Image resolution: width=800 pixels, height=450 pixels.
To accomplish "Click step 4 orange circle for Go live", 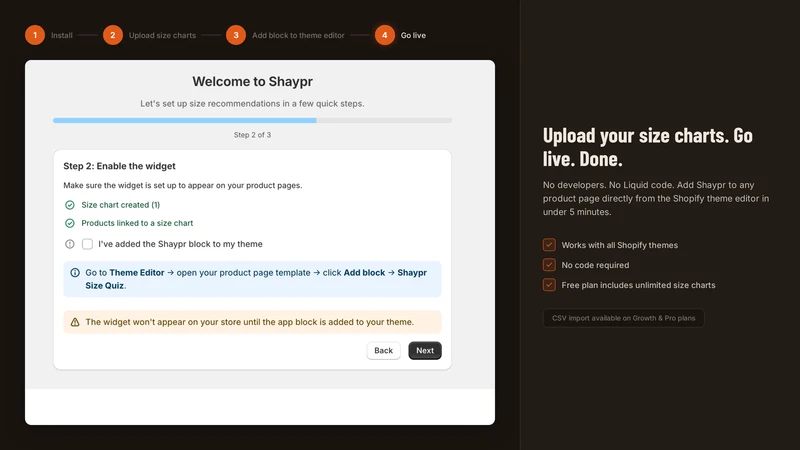I will [385, 35].
